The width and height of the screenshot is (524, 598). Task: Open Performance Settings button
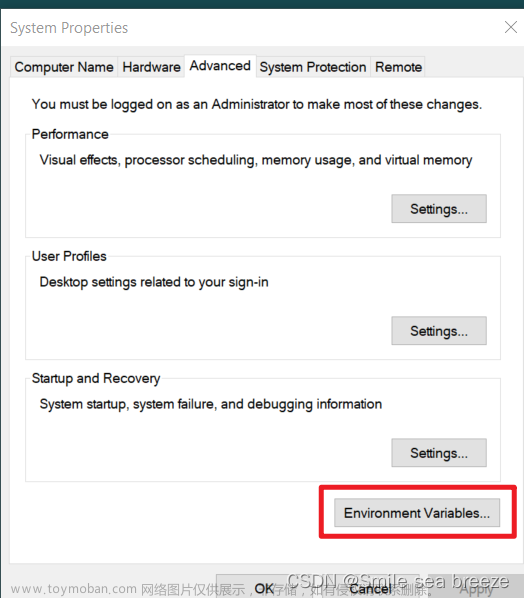(x=439, y=209)
